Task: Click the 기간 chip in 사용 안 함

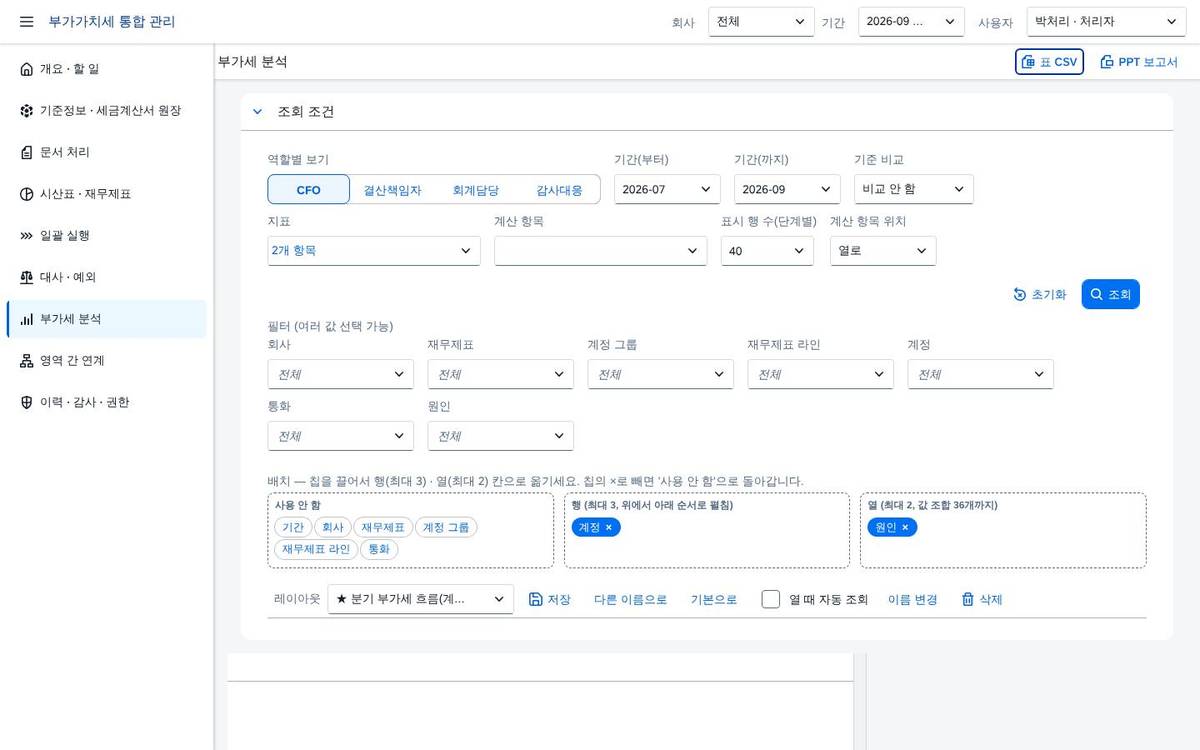Action: point(293,527)
